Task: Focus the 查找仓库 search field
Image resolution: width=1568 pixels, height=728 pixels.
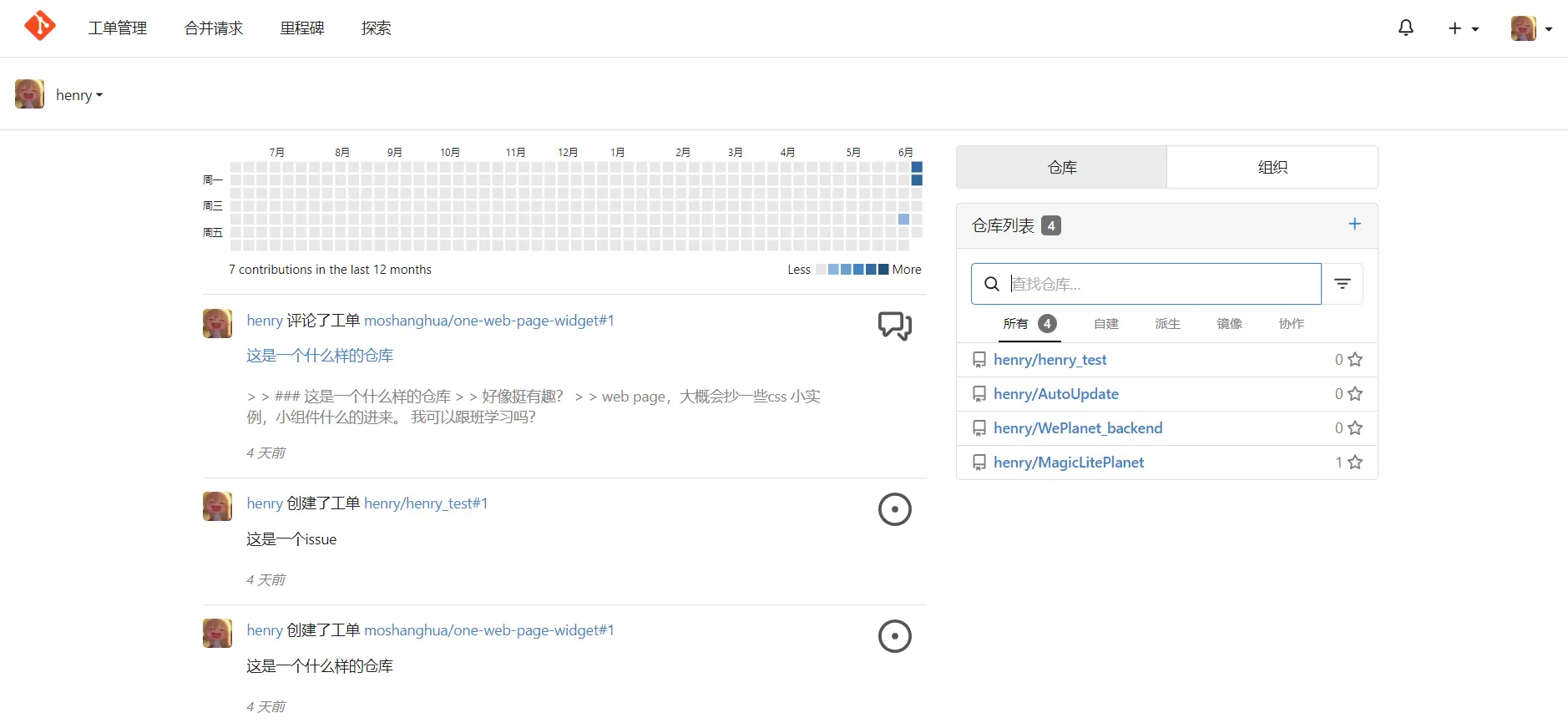Action: pos(1146,284)
